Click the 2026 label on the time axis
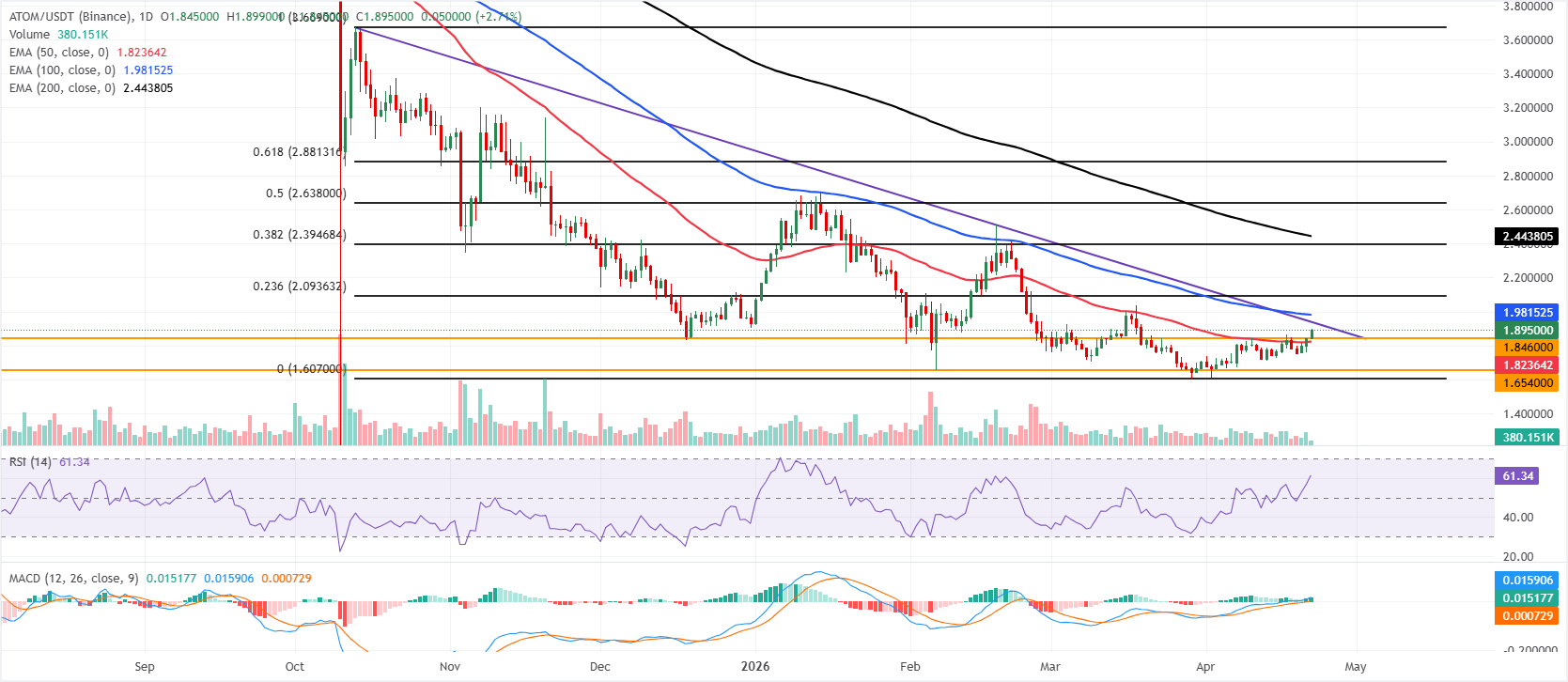Screen dimensions: 1568x682 (x=754, y=667)
